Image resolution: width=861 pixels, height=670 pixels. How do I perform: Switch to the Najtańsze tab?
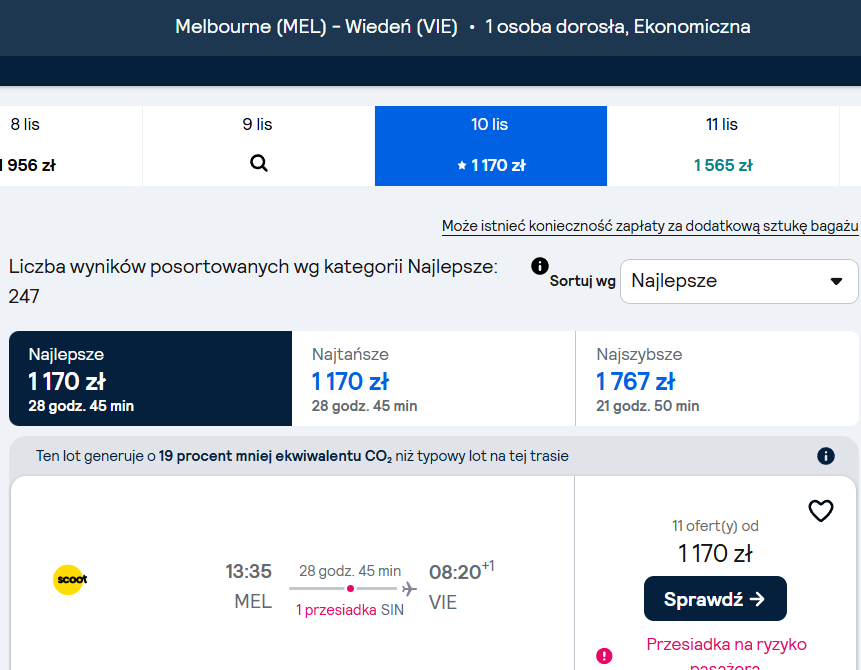pyautogui.click(x=433, y=378)
